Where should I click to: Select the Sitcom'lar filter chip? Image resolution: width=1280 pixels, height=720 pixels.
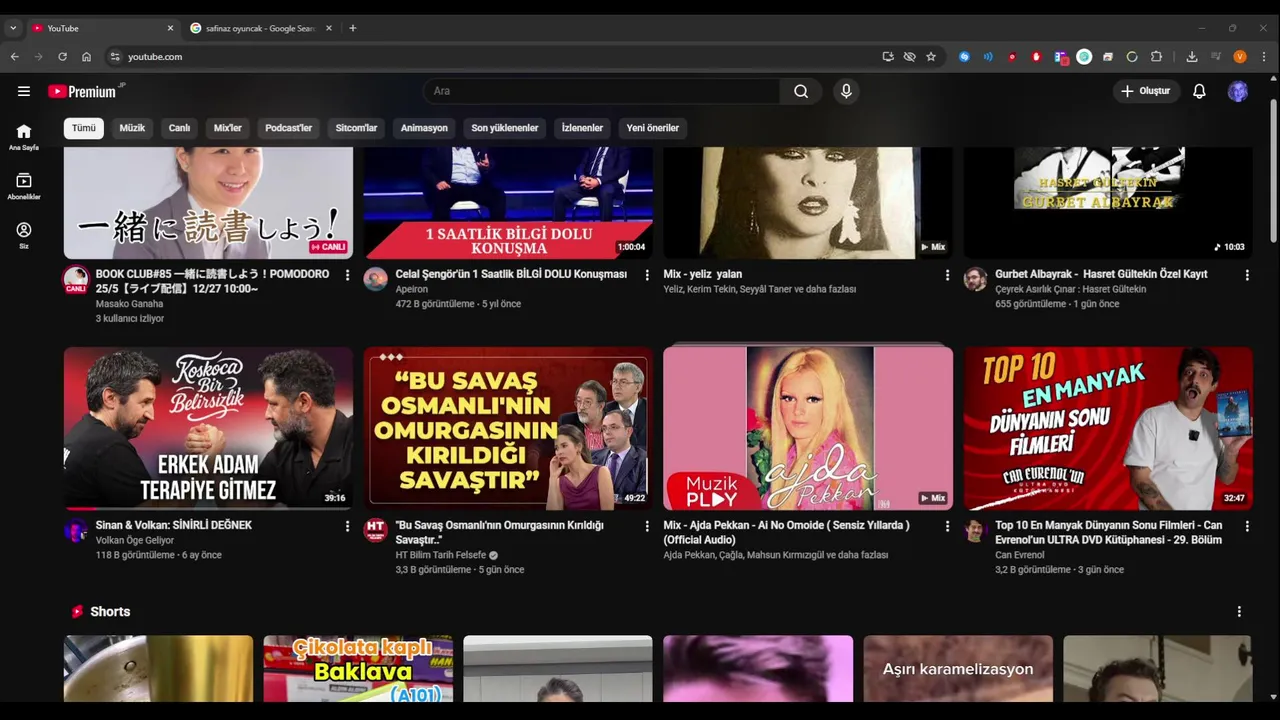(356, 128)
